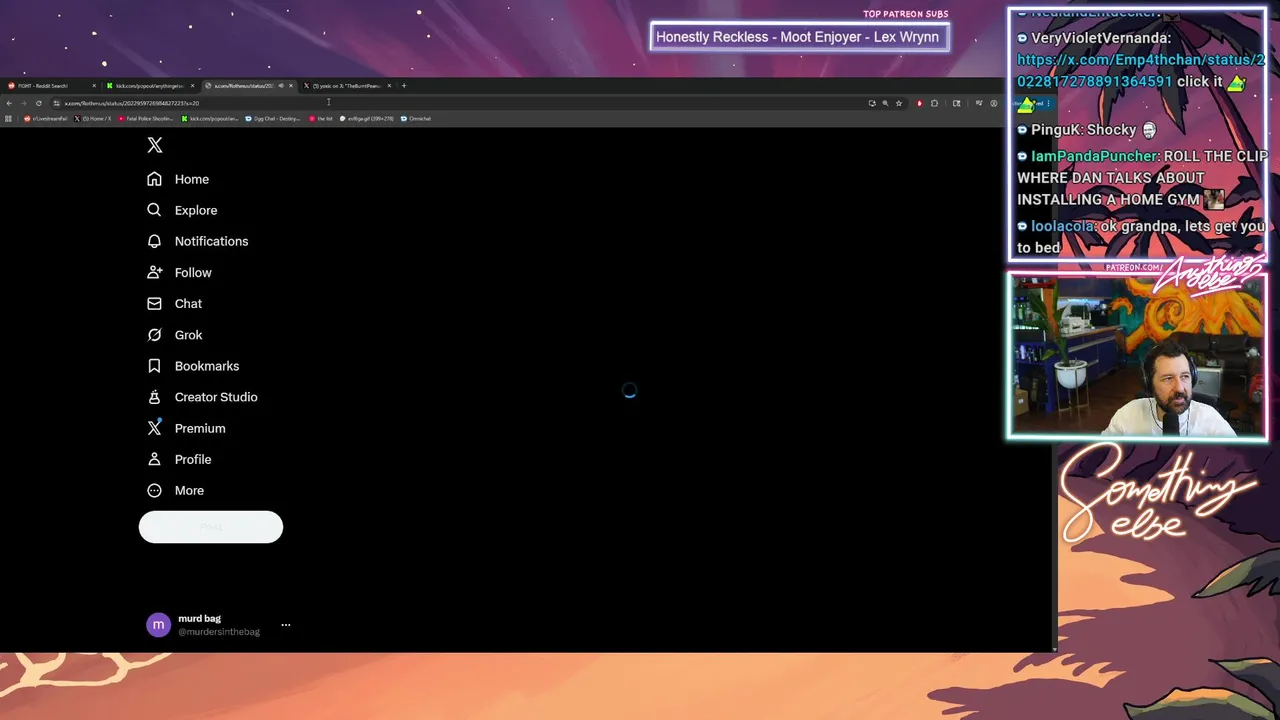Click the site information icon in address bar
The width and height of the screenshot is (1280, 720).
coord(57,103)
